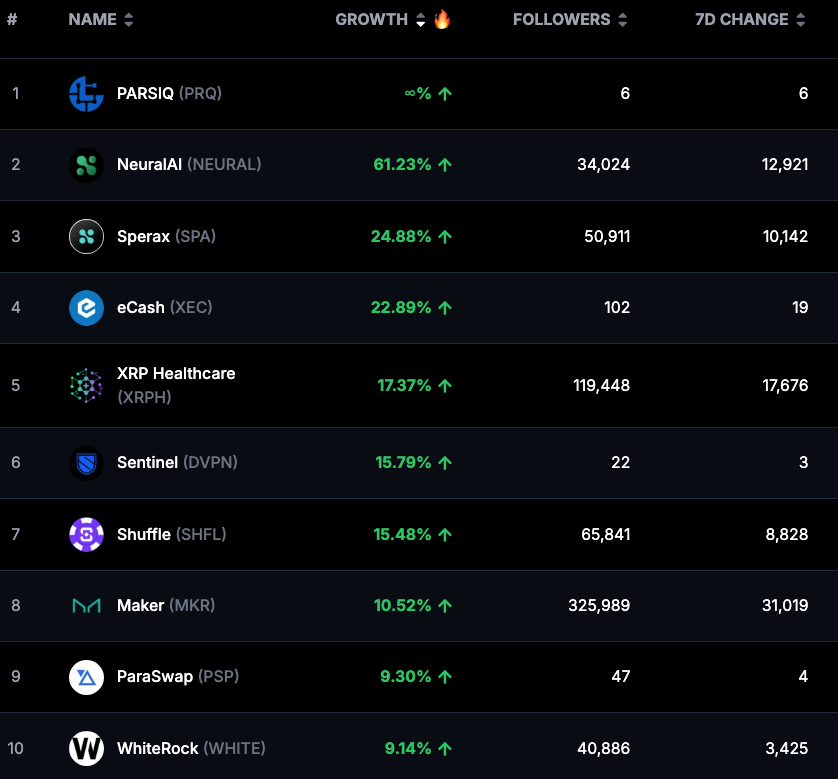Click the 7D CHANGE column header label

[742, 19]
